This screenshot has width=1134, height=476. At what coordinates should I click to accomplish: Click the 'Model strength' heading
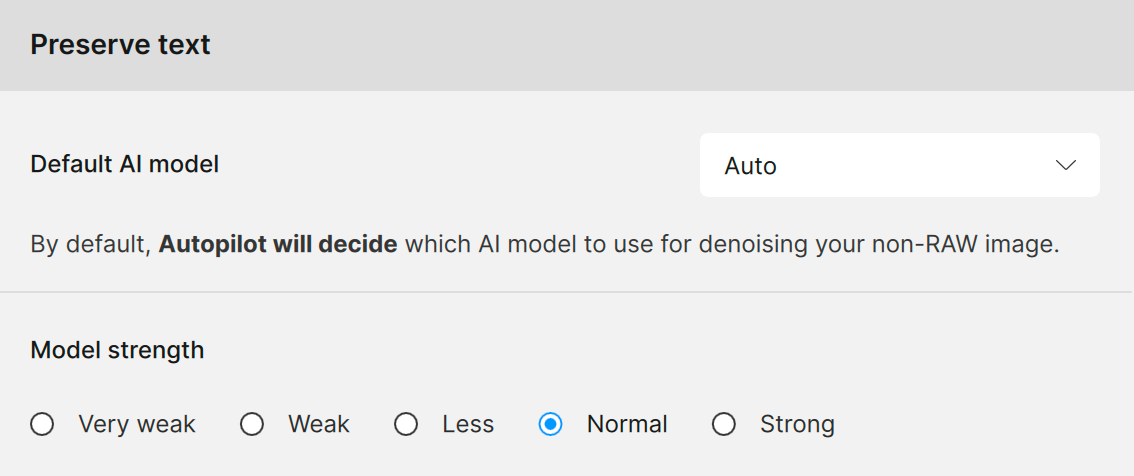(x=117, y=350)
